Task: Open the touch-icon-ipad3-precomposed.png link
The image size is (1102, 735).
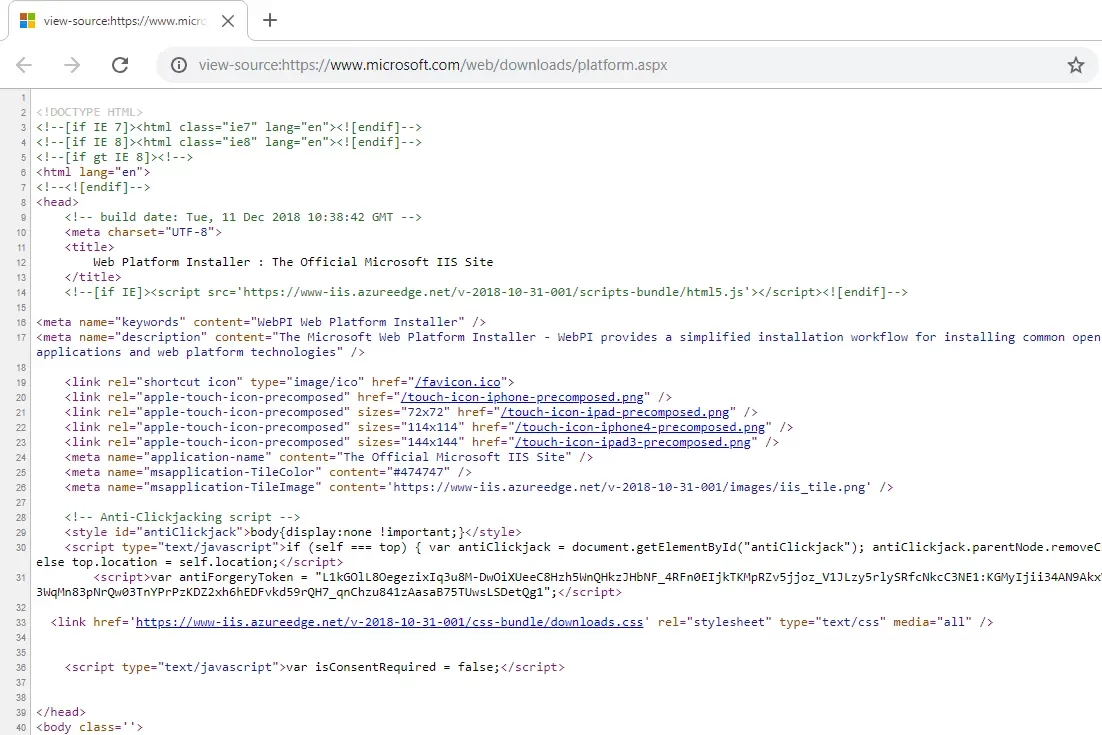Action: pos(635,442)
